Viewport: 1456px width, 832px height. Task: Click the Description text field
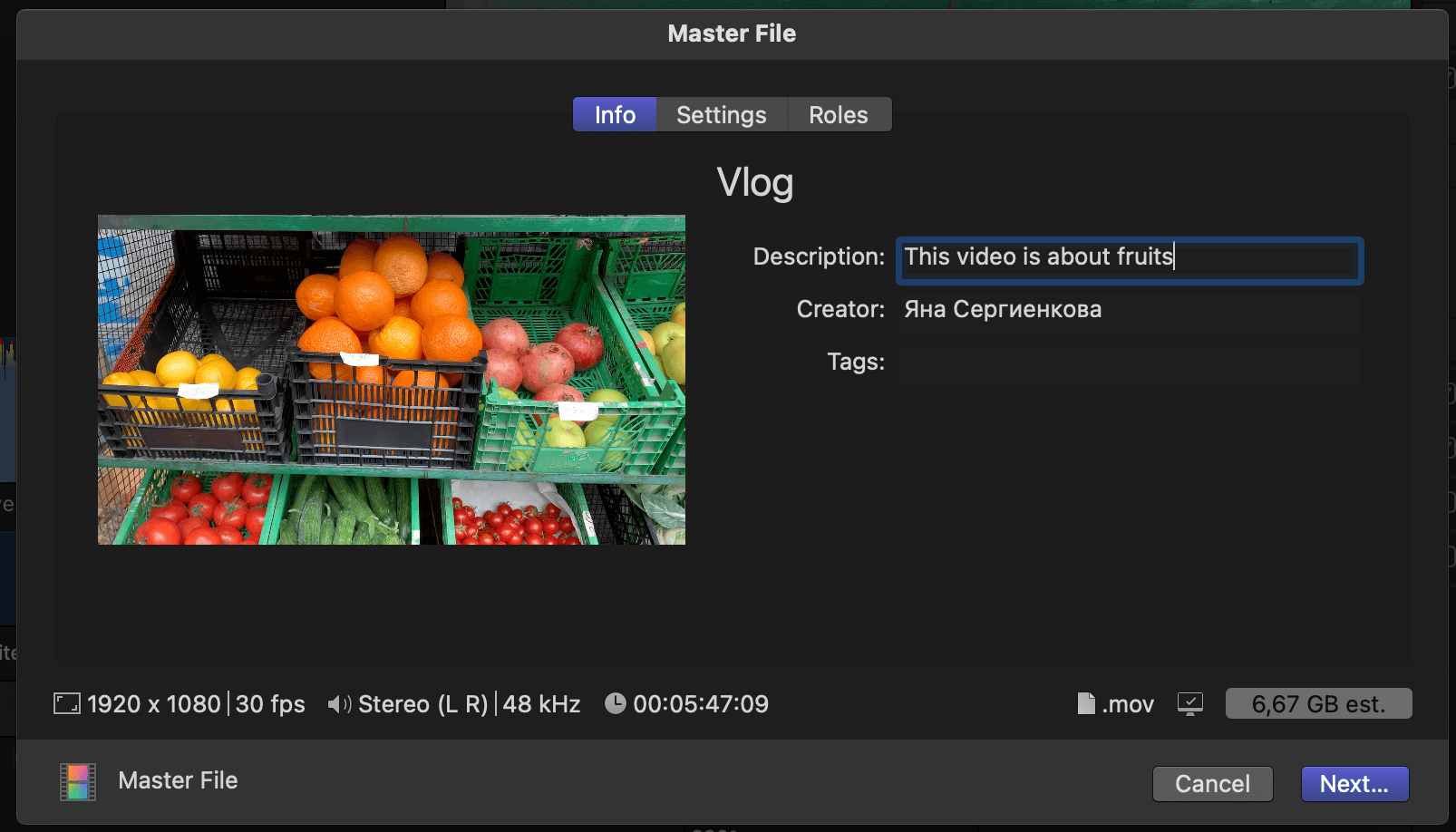pyautogui.click(x=1130, y=260)
